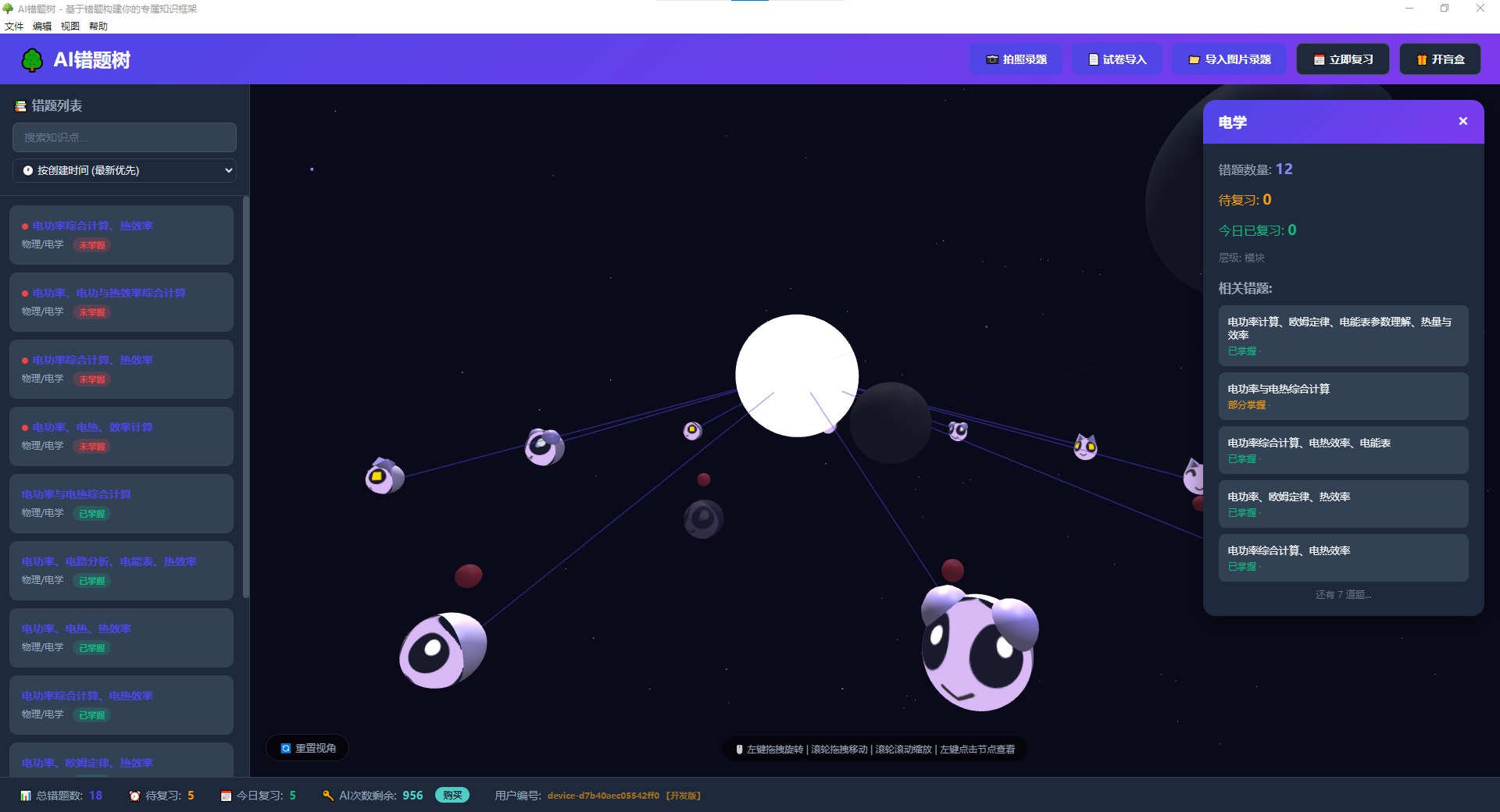Click the large dark sphere beside the white sphere
Image resolution: width=1500 pixels, height=812 pixels.
(891, 422)
